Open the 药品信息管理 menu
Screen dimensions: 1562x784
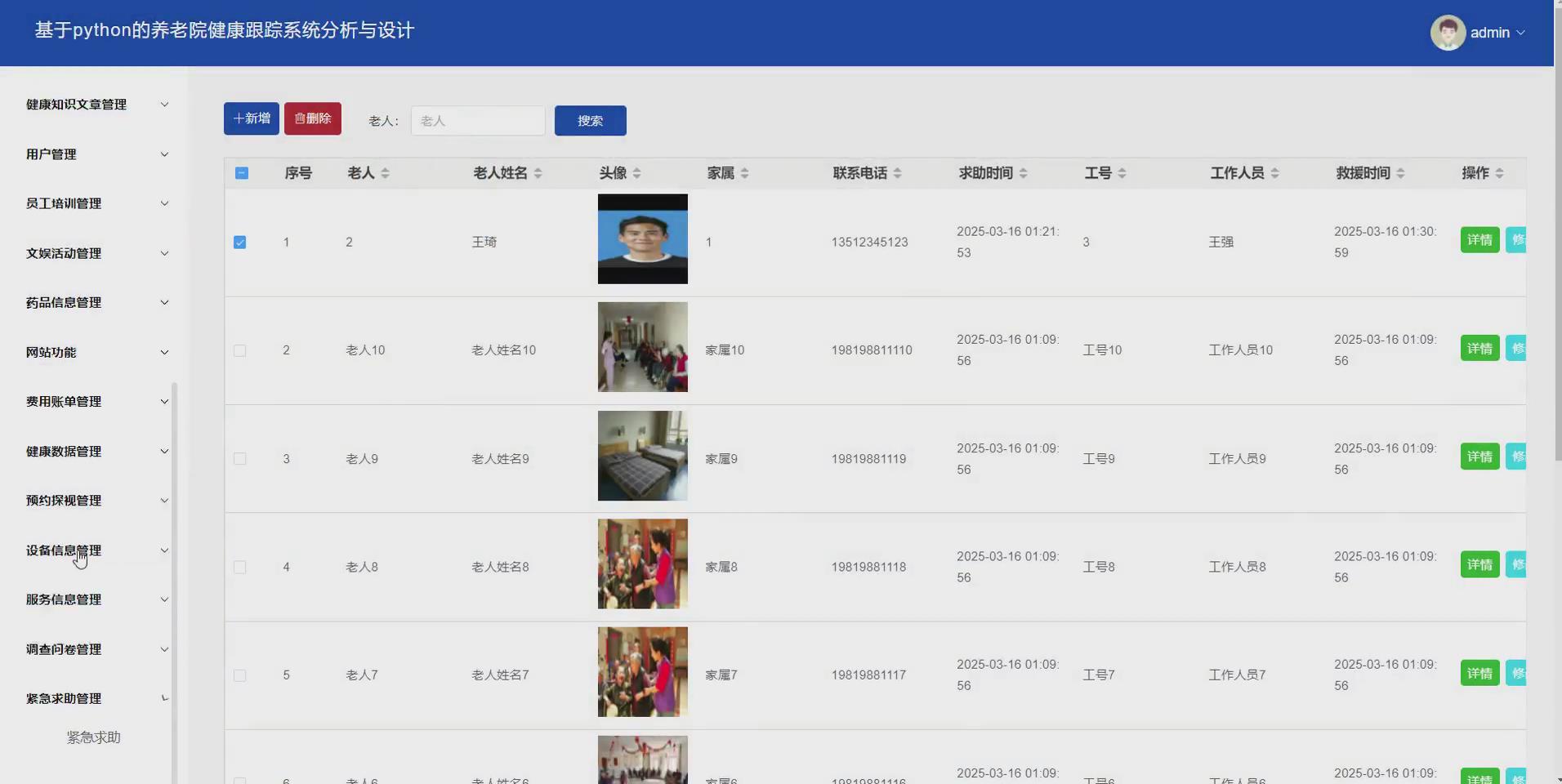coord(94,302)
